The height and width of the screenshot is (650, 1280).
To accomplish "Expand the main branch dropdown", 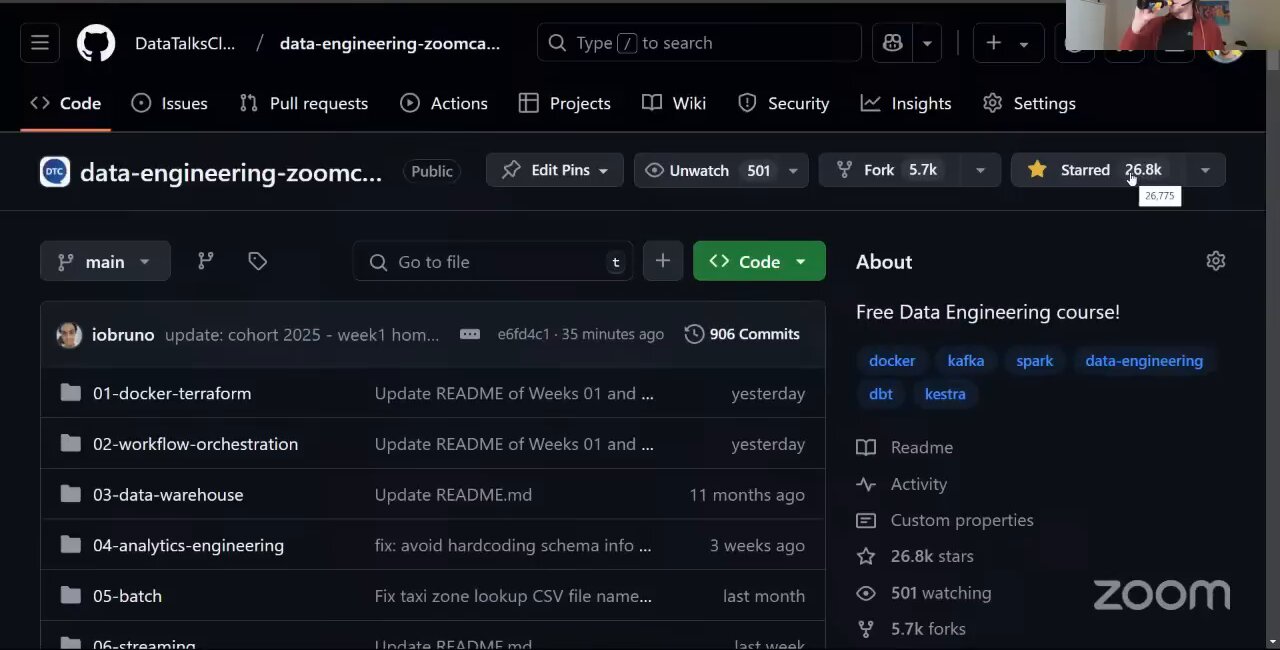I will (144, 261).
